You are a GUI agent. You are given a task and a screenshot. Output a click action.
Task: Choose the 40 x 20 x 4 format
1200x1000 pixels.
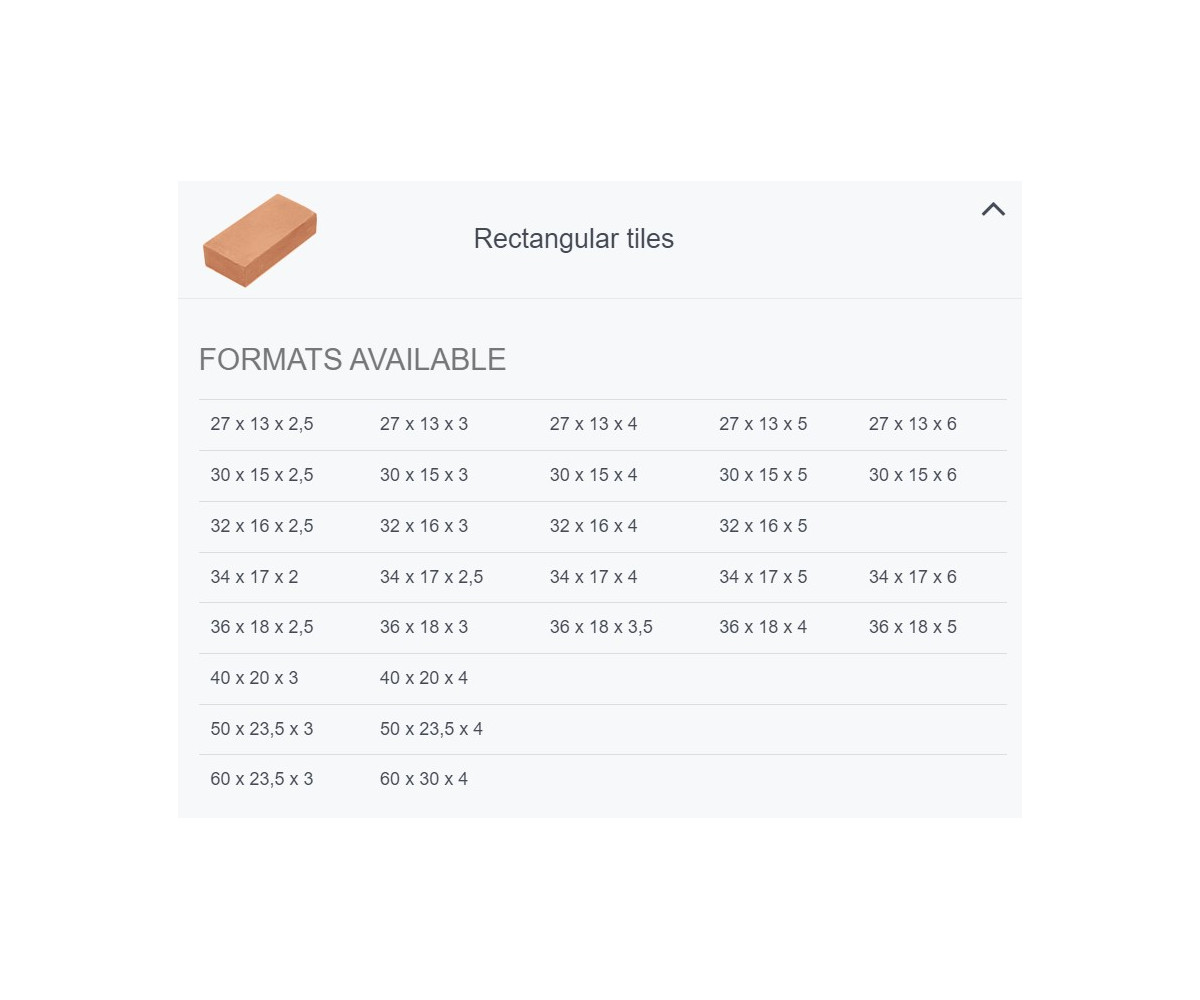tap(424, 678)
